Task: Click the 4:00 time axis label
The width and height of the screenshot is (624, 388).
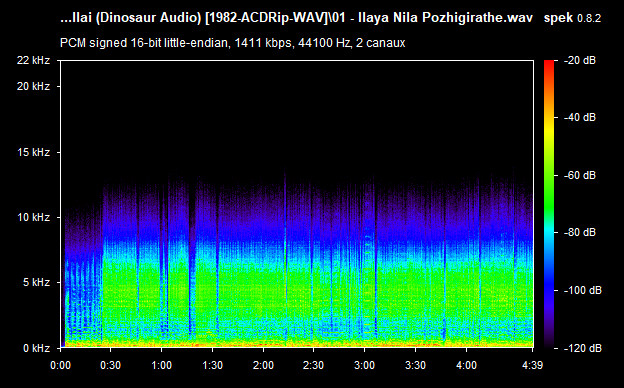Action: click(466, 365)
